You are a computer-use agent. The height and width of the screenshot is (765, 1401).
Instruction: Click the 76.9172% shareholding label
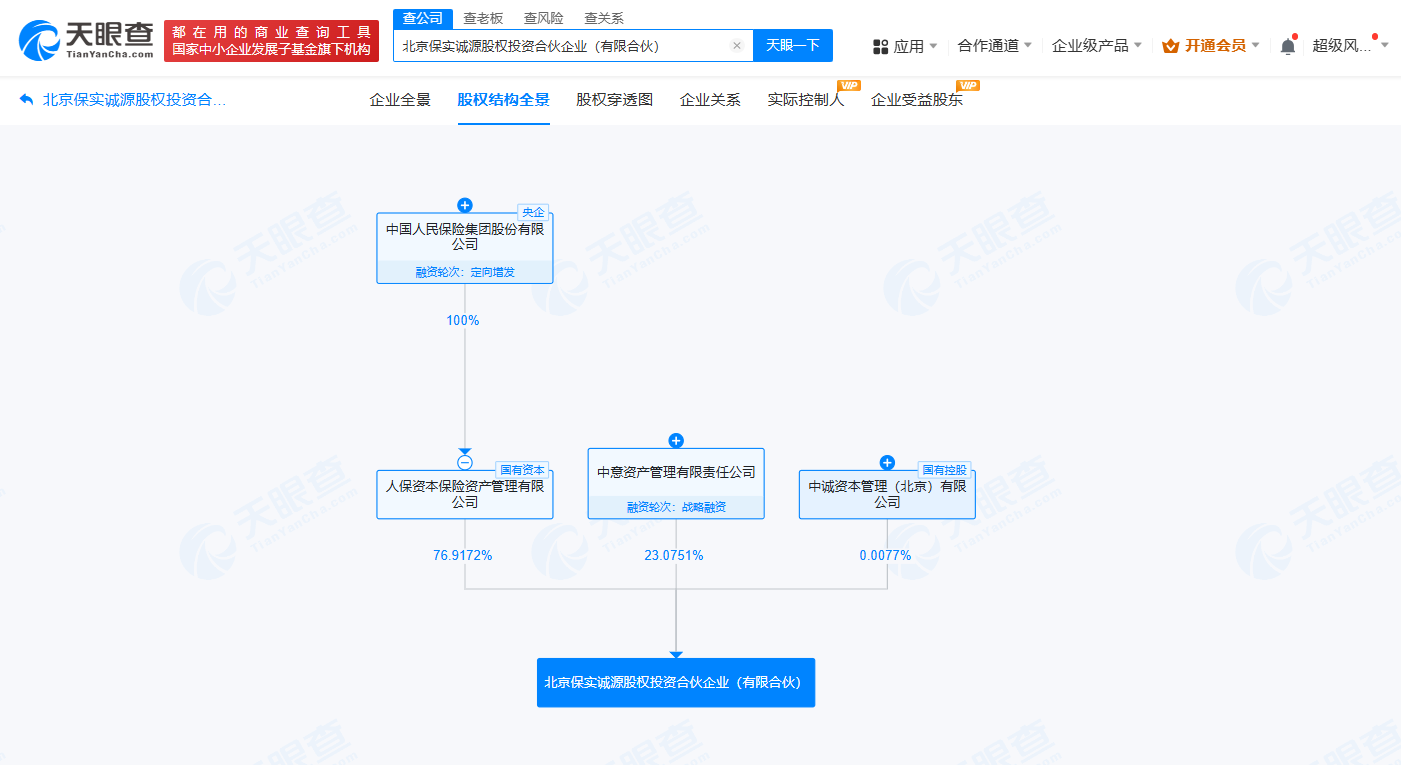coord(462,555)
